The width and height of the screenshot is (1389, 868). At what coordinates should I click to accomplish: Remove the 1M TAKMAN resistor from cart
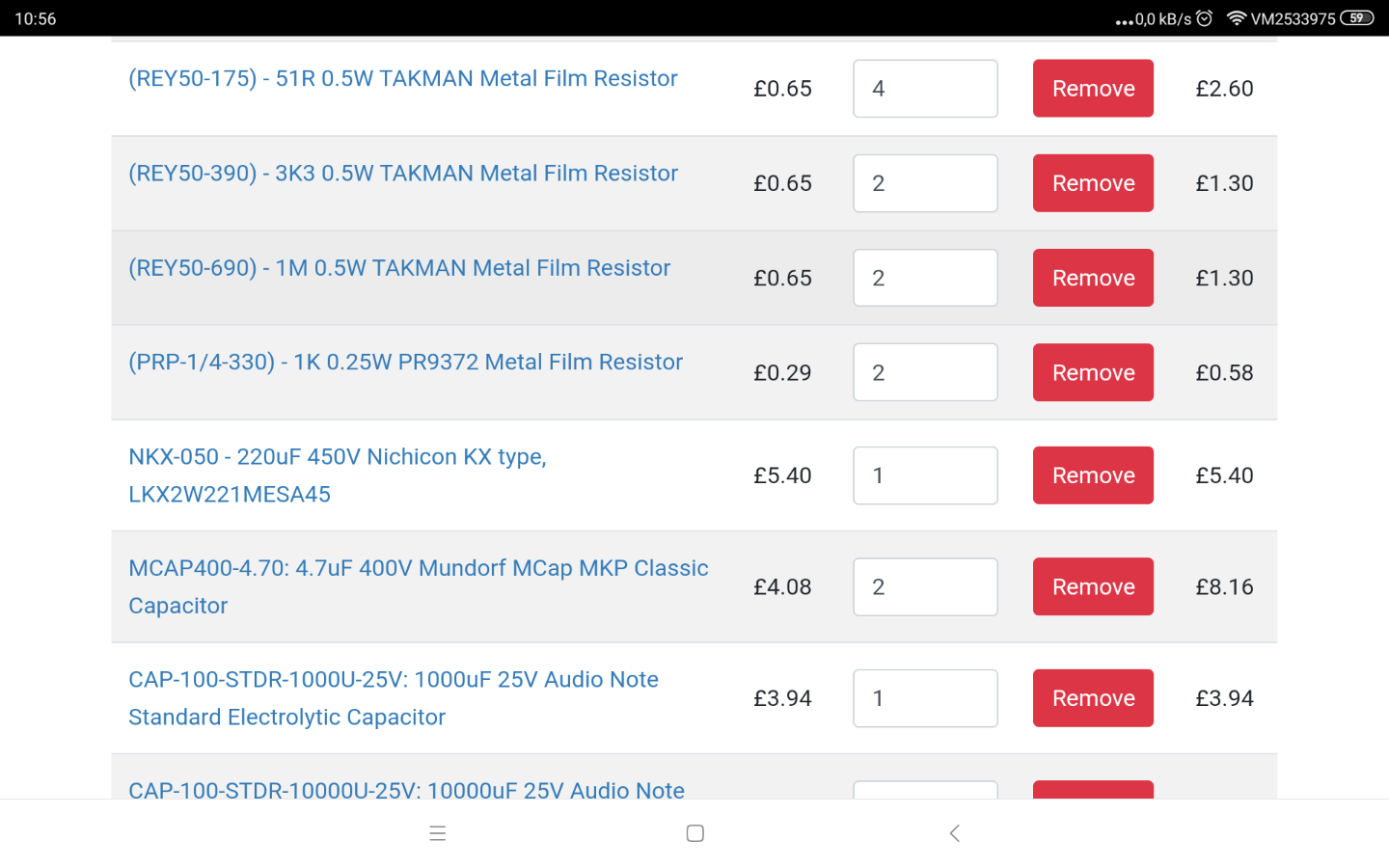1093,278
